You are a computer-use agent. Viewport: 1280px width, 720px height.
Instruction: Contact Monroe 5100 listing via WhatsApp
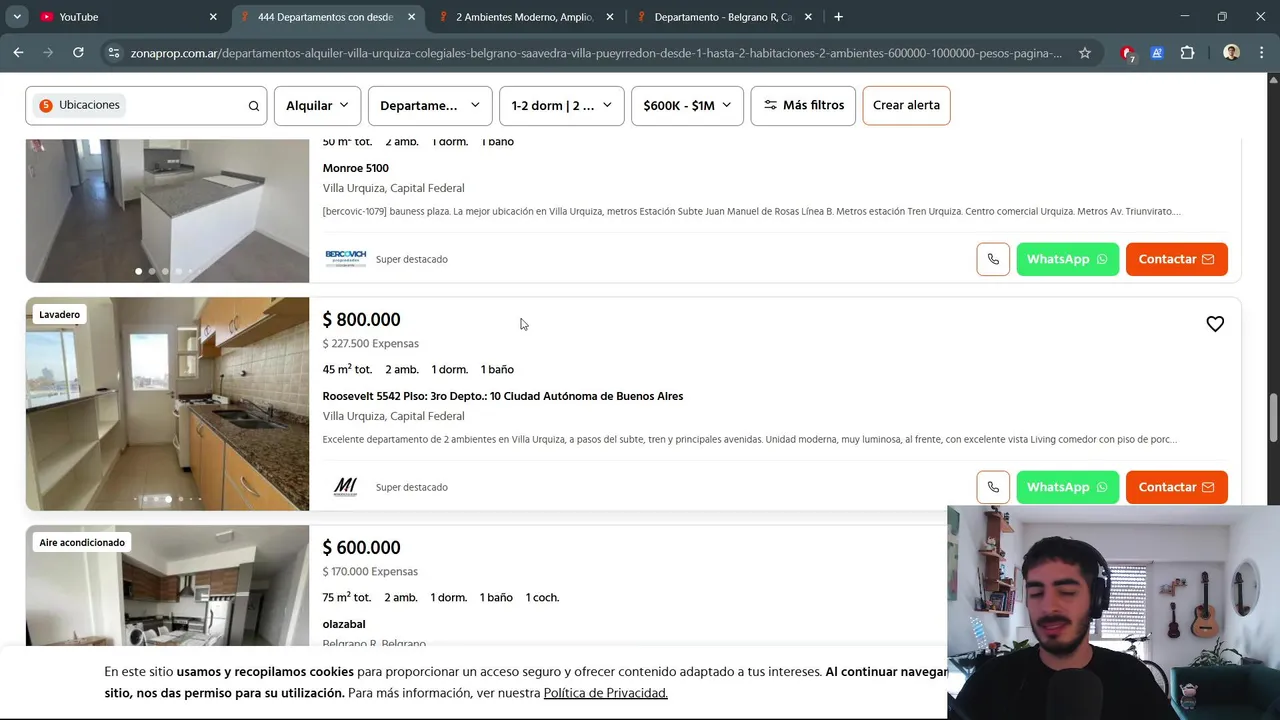click(x=1067, y=259)
